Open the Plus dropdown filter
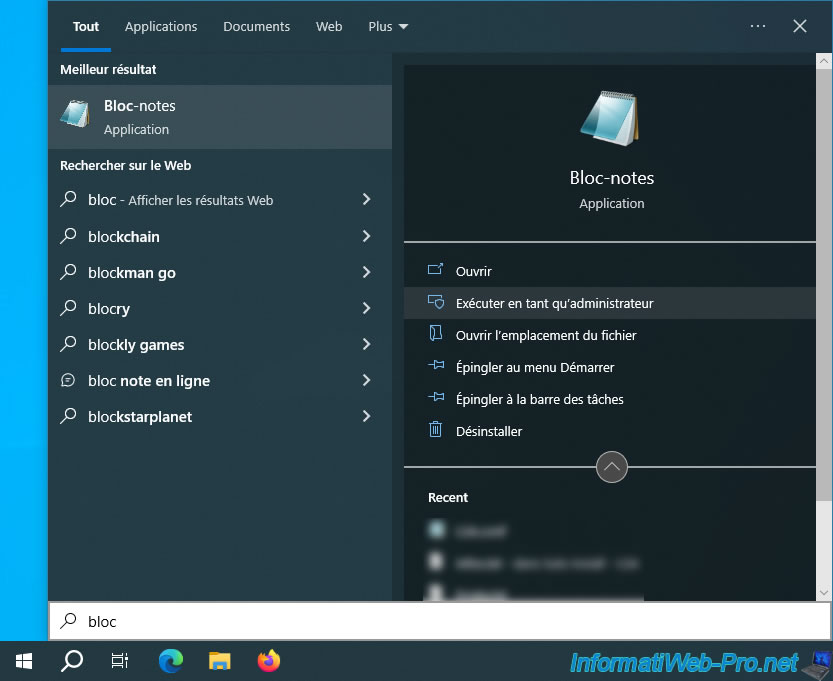Image resolution: width=833 pixels, height=681 pixels. pos(388,27)
